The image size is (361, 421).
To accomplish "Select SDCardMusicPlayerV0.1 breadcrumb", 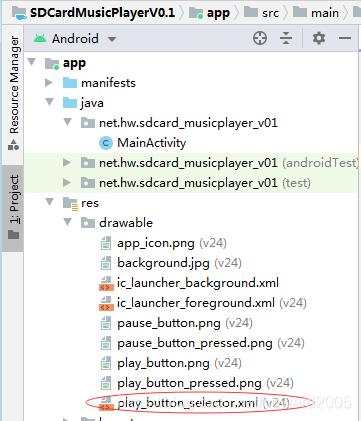I will (x=93, y=13).
